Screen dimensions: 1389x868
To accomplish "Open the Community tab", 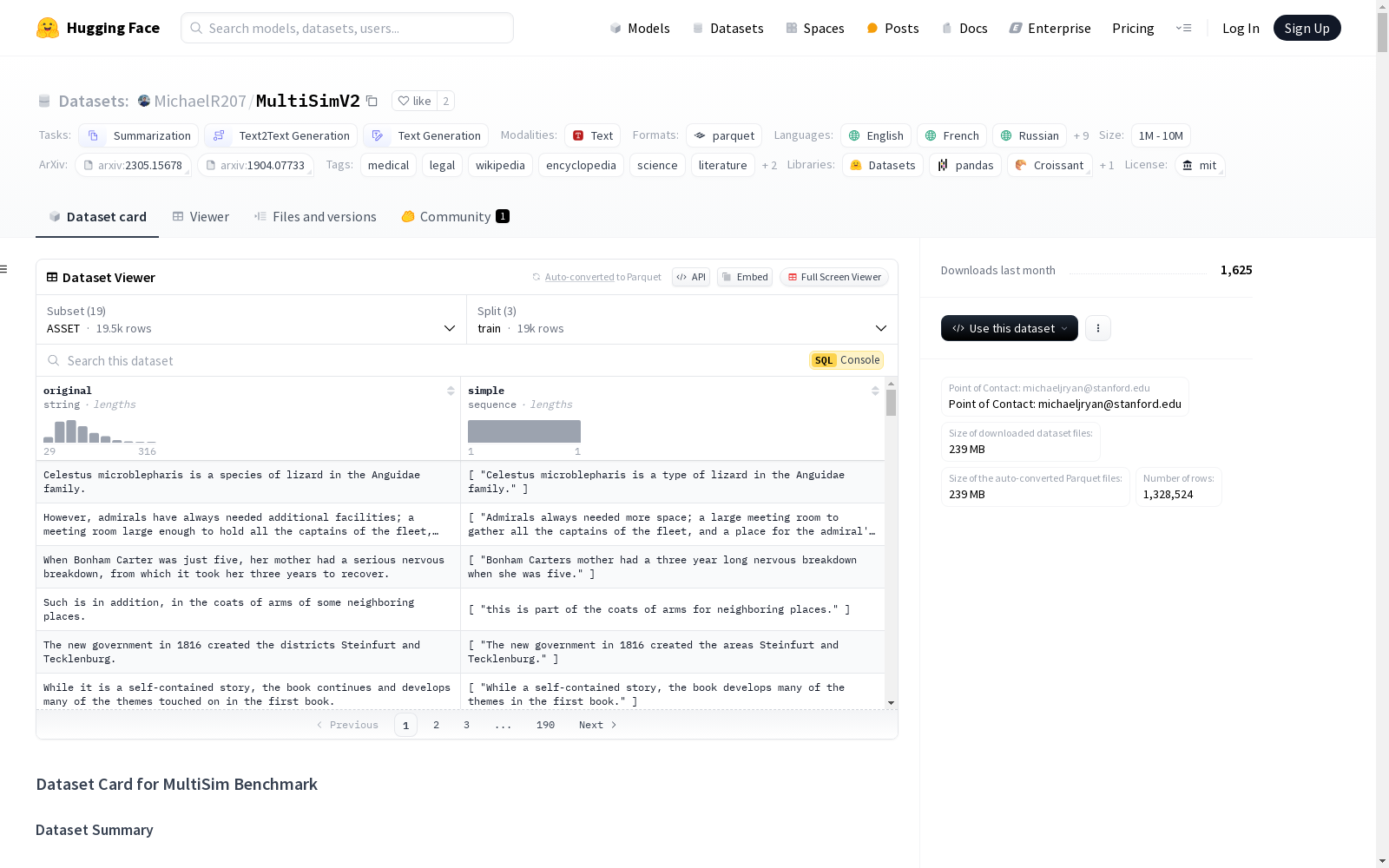I will click(456, 217).
